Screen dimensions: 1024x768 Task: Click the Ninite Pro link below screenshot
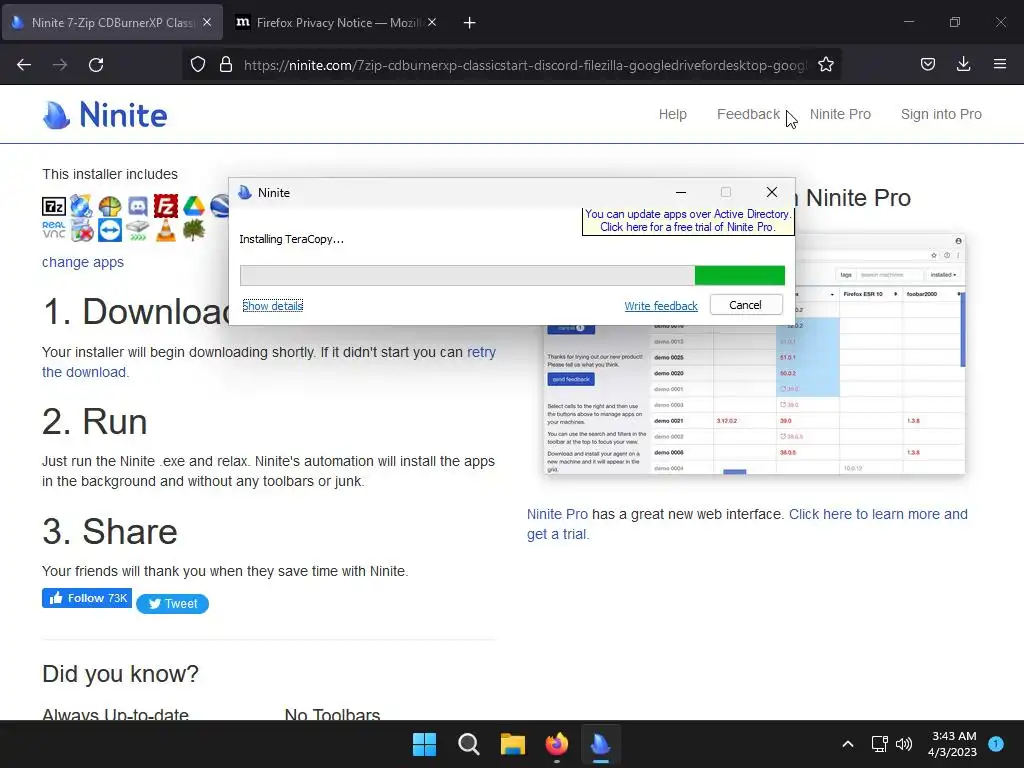pyautogui.click(x=557, y=514)
